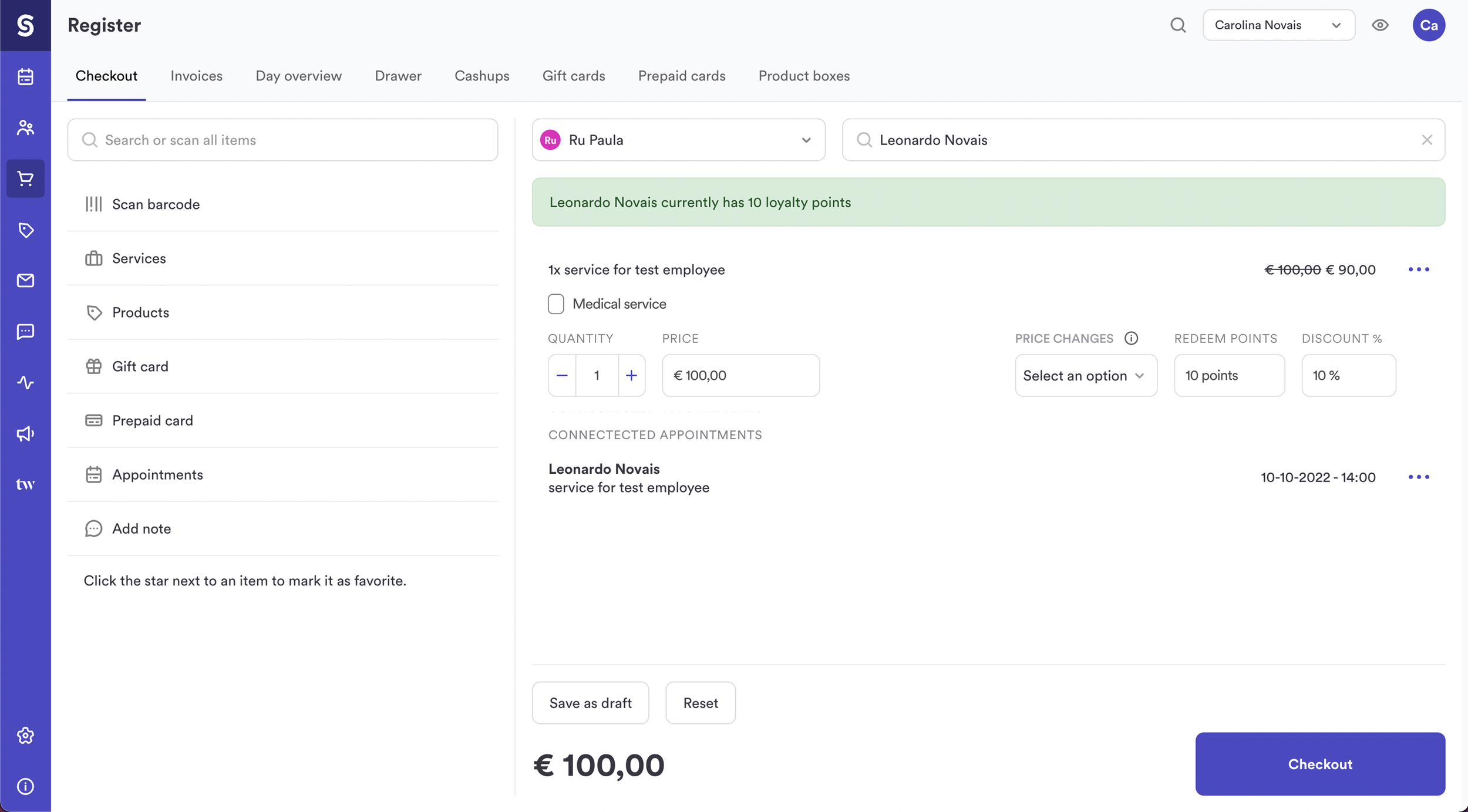Toggle the eye visibility icon in header

coord(1380,25)
